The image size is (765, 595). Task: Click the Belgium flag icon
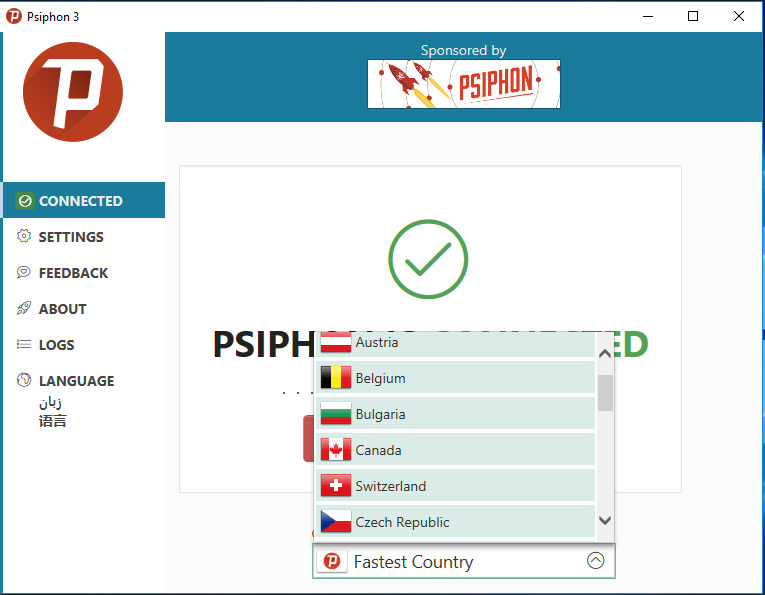point(336,377)
